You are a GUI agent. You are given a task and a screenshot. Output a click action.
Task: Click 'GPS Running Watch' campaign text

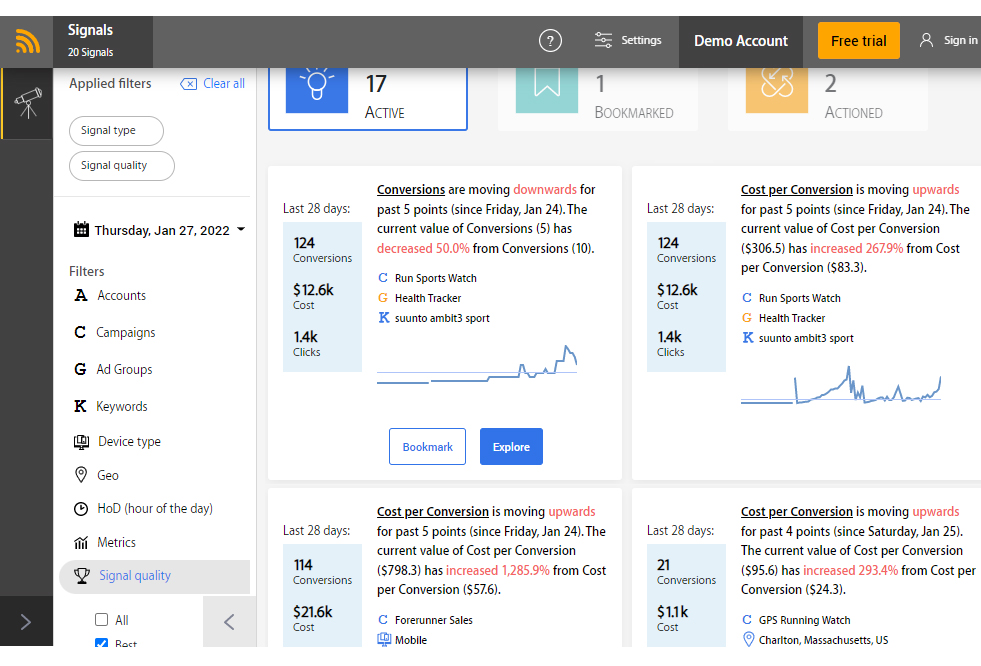click(x=805, y=620)
